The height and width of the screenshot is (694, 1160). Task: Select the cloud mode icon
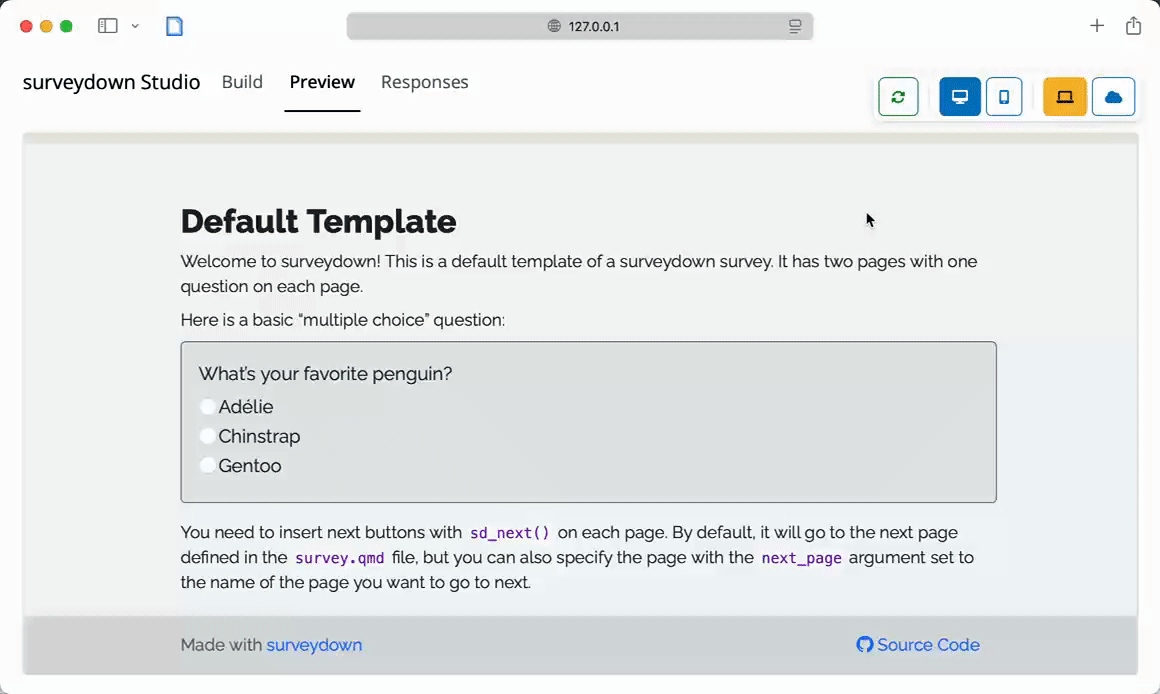[x=1113, y=97]
